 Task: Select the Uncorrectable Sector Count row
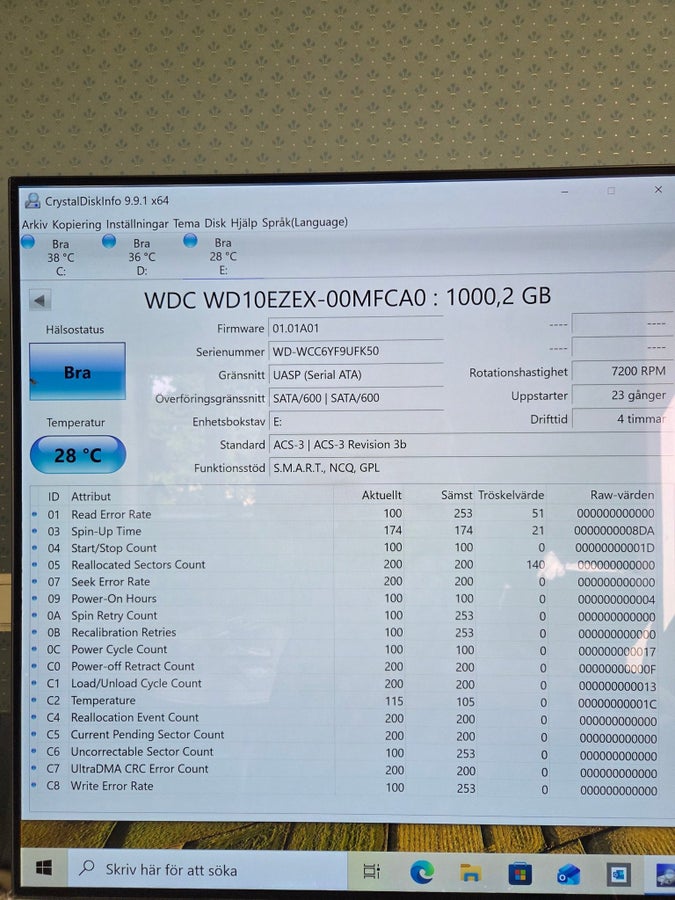[343, 752]
